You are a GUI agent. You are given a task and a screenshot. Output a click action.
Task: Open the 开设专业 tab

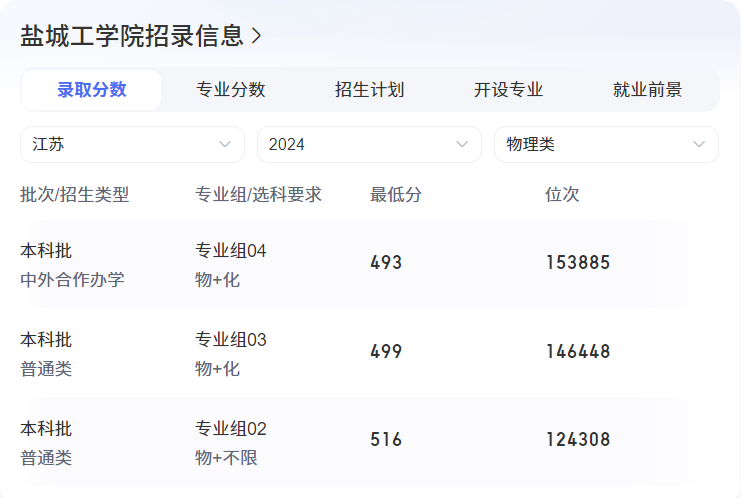[508, 90]
